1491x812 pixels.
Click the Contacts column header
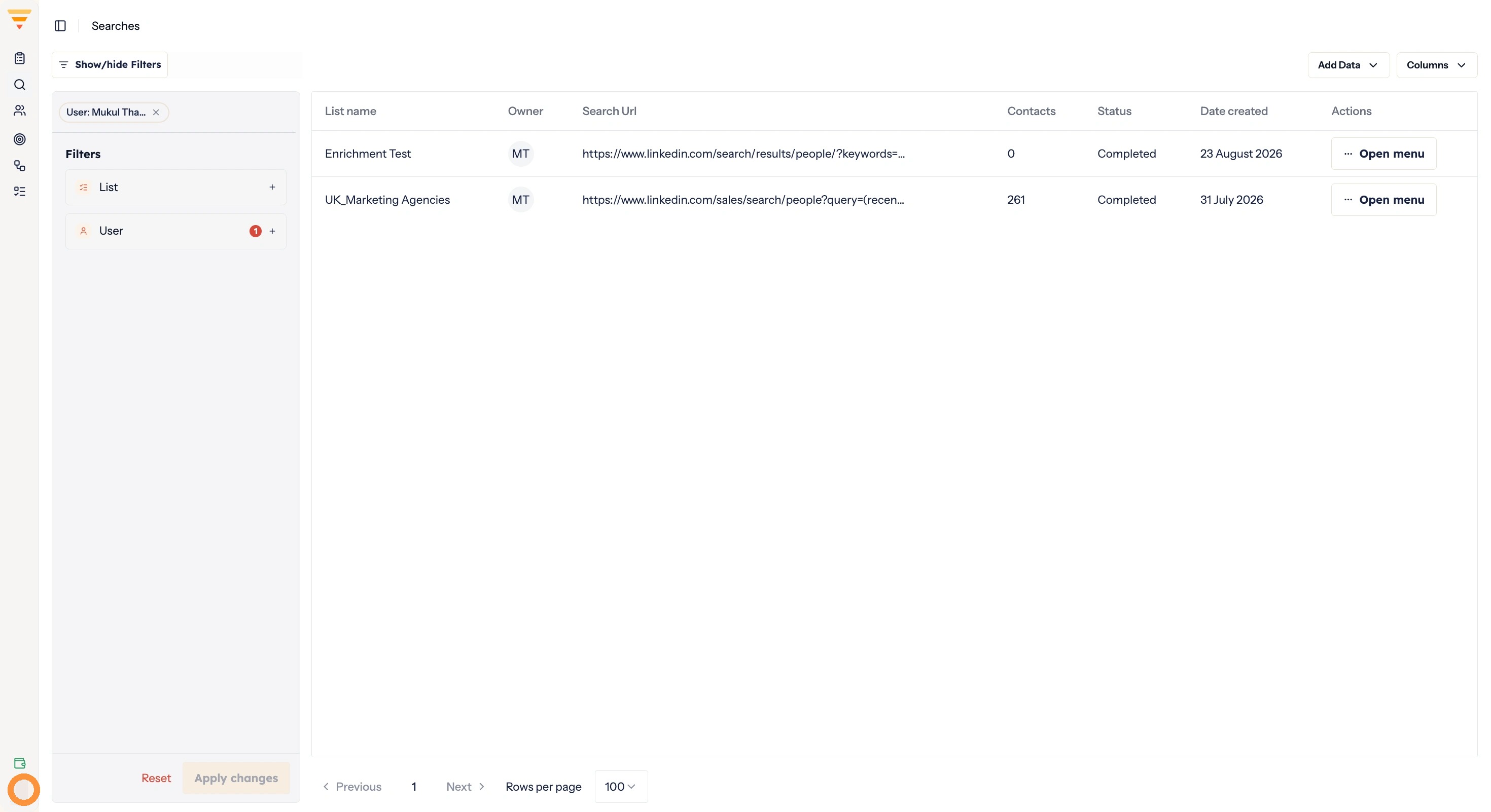click(x=1031, y=111)
